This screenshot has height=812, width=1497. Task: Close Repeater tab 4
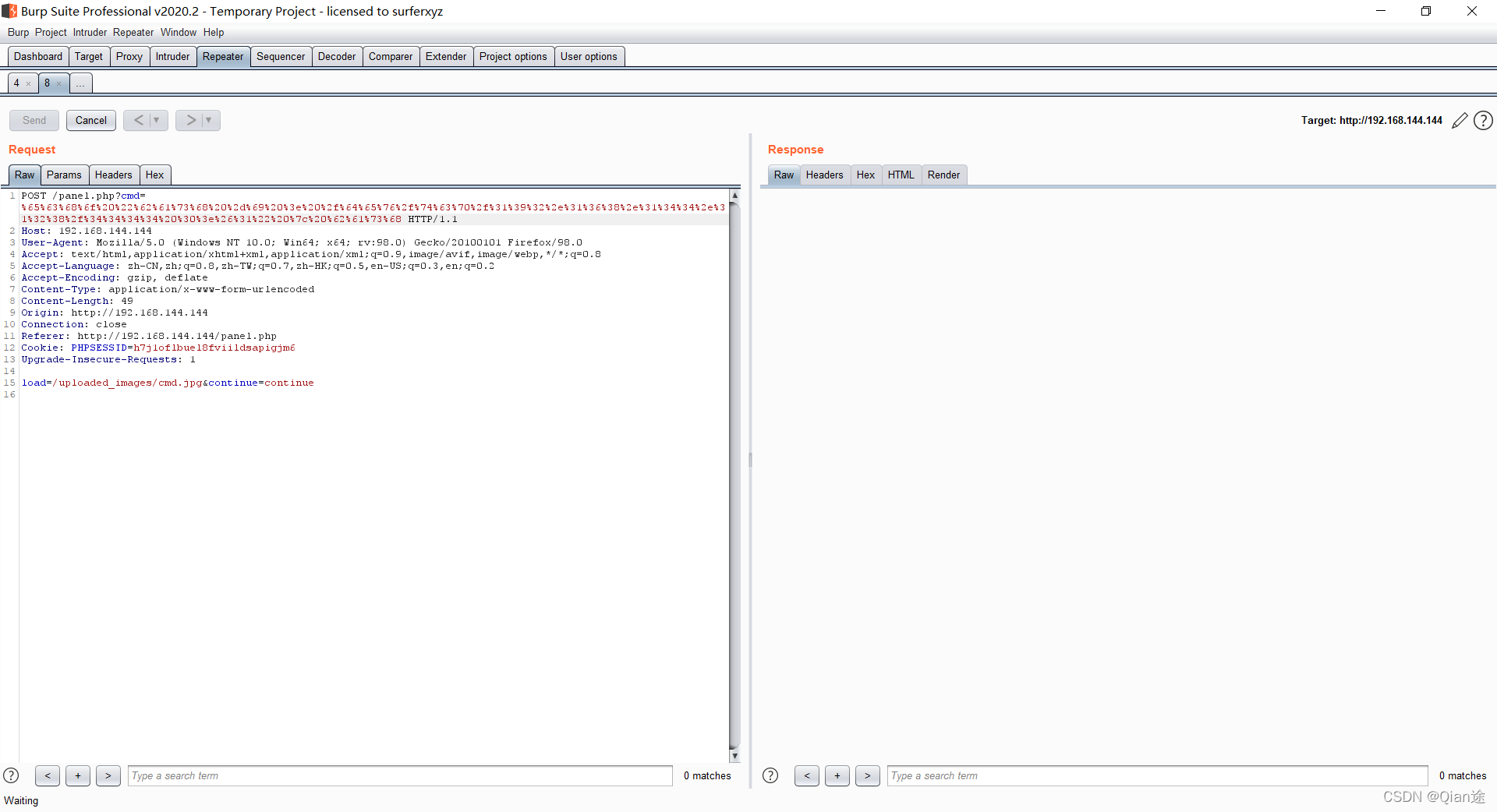[29, 83]
